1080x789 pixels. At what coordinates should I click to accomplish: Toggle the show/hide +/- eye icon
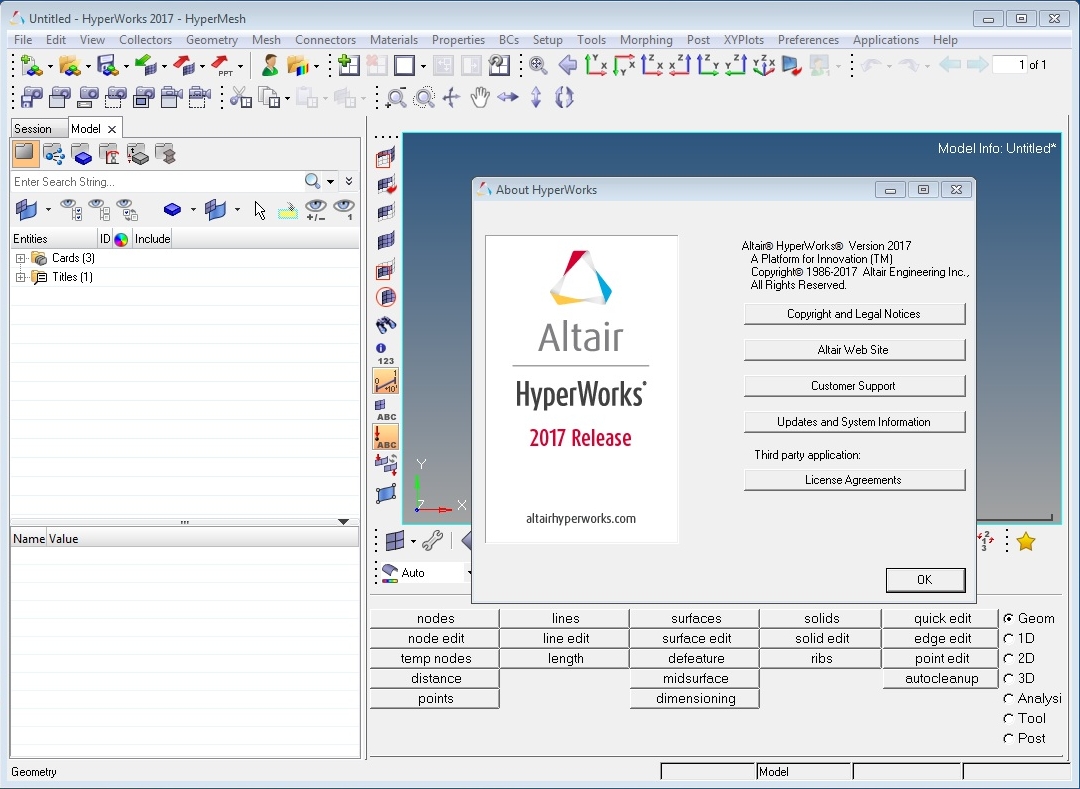(x=315, y=210)
